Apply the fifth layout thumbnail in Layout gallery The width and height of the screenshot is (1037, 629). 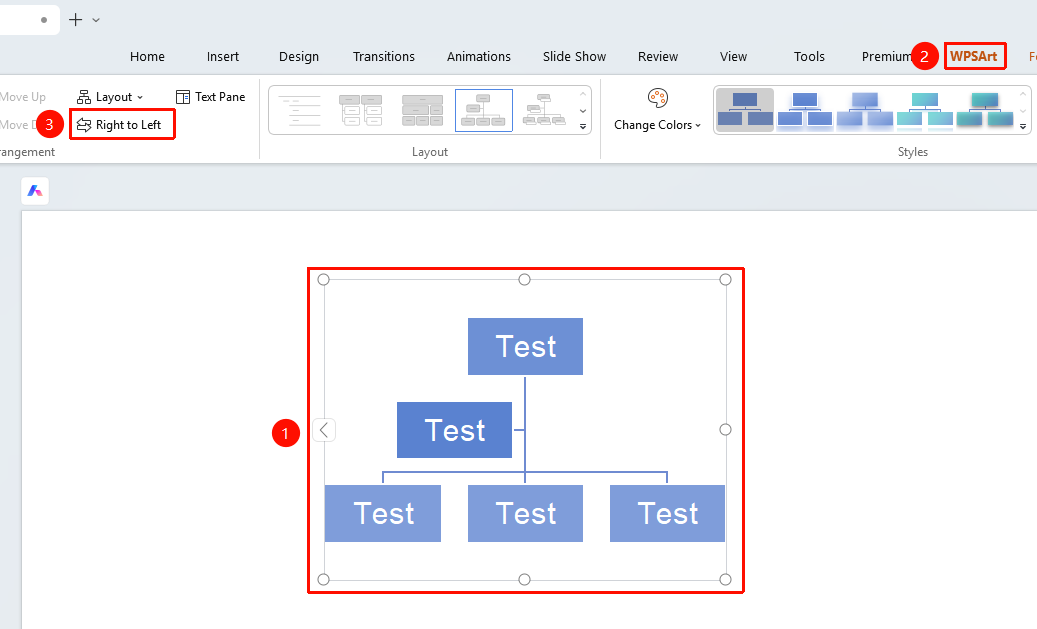544,110
